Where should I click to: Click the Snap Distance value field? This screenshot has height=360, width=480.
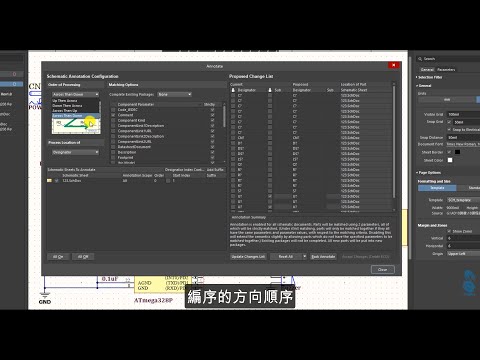pyautogui.click(x=463, y=137)
